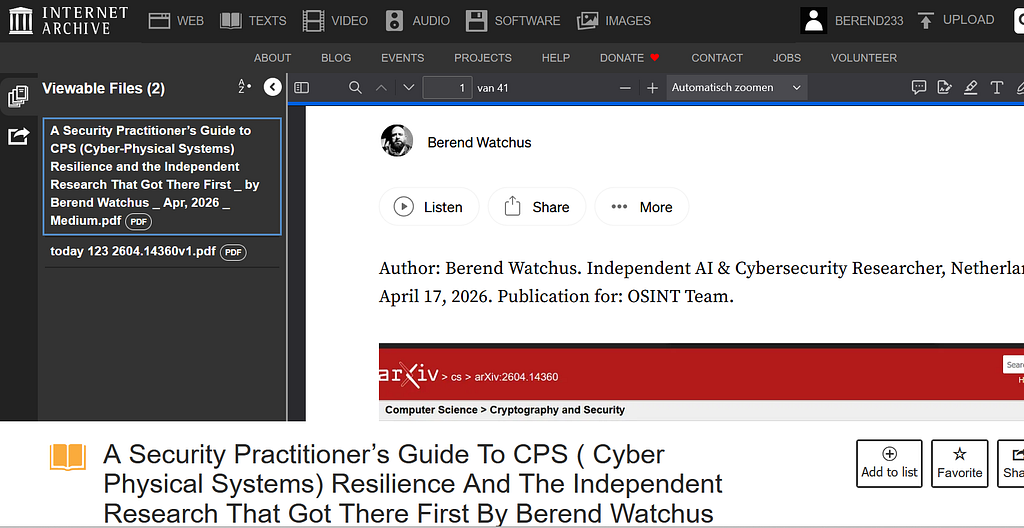Click the Favorite star button

coord(959,463)
